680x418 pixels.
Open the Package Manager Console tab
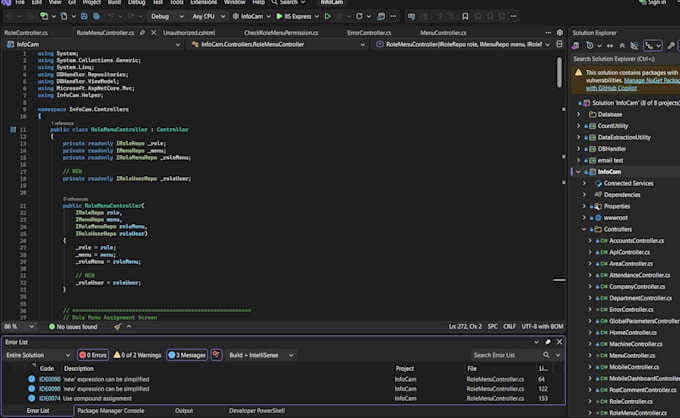[x=111, y=411]
